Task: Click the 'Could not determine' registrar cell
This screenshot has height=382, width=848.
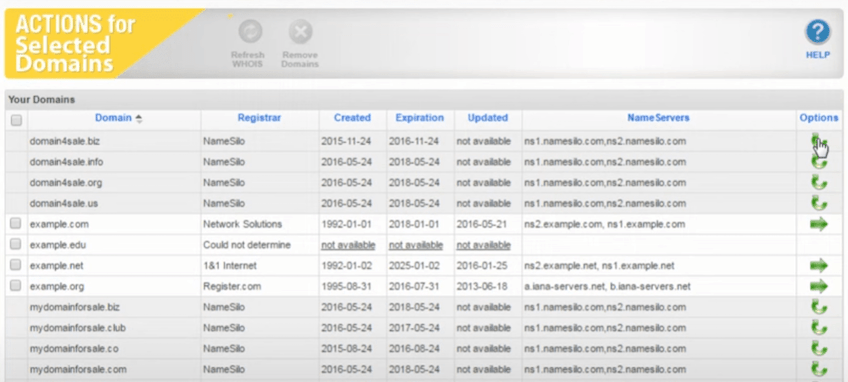Action: (x=247, y=245)
